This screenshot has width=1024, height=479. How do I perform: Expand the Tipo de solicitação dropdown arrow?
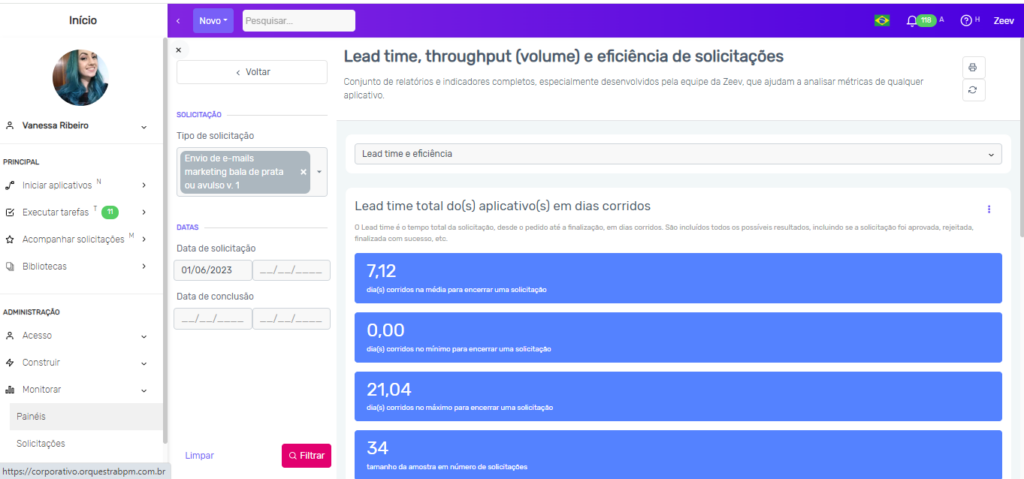pyautogui.click(x=319, y=172)
